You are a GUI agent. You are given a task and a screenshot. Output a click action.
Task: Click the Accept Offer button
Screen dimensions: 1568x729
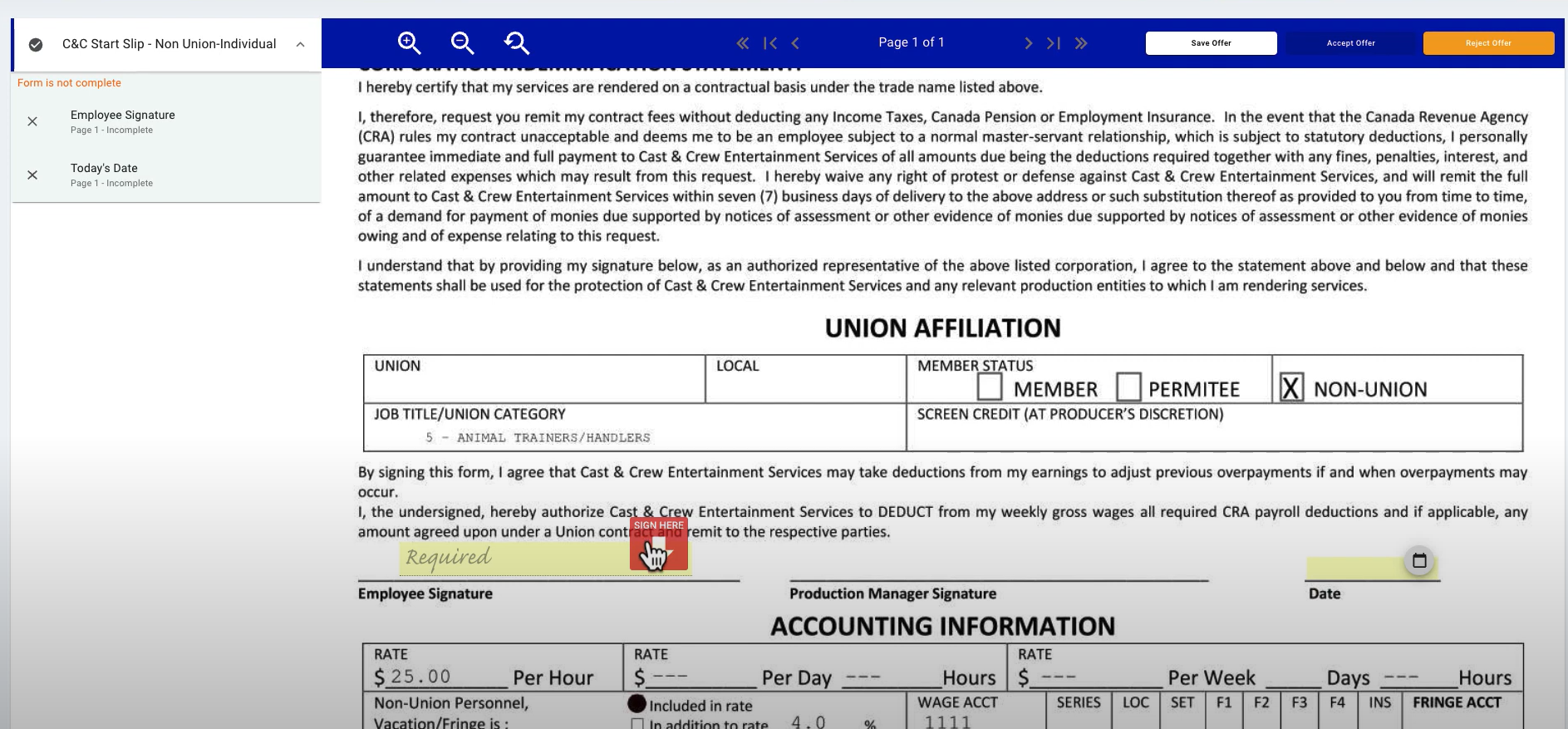coord(1350,43)
